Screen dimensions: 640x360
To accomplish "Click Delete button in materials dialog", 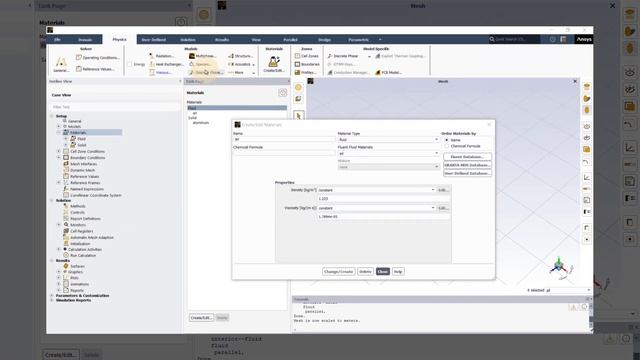I will tap(365, 271).
